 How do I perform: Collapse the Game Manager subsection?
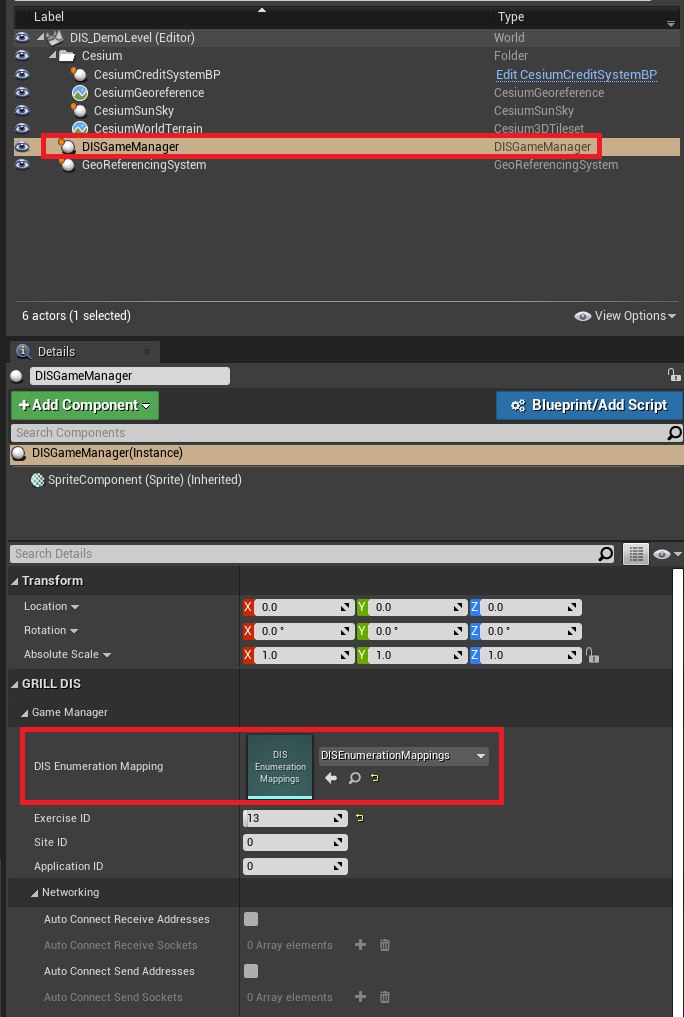[x=25, y=713]
